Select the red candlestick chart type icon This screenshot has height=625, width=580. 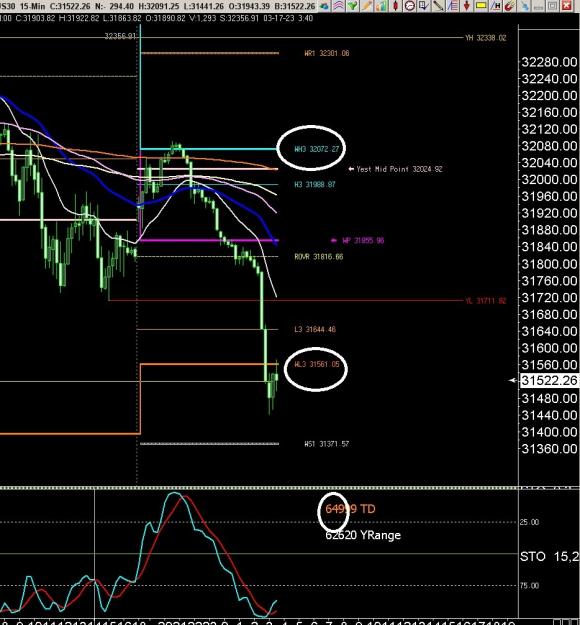(x=395, y=6)
